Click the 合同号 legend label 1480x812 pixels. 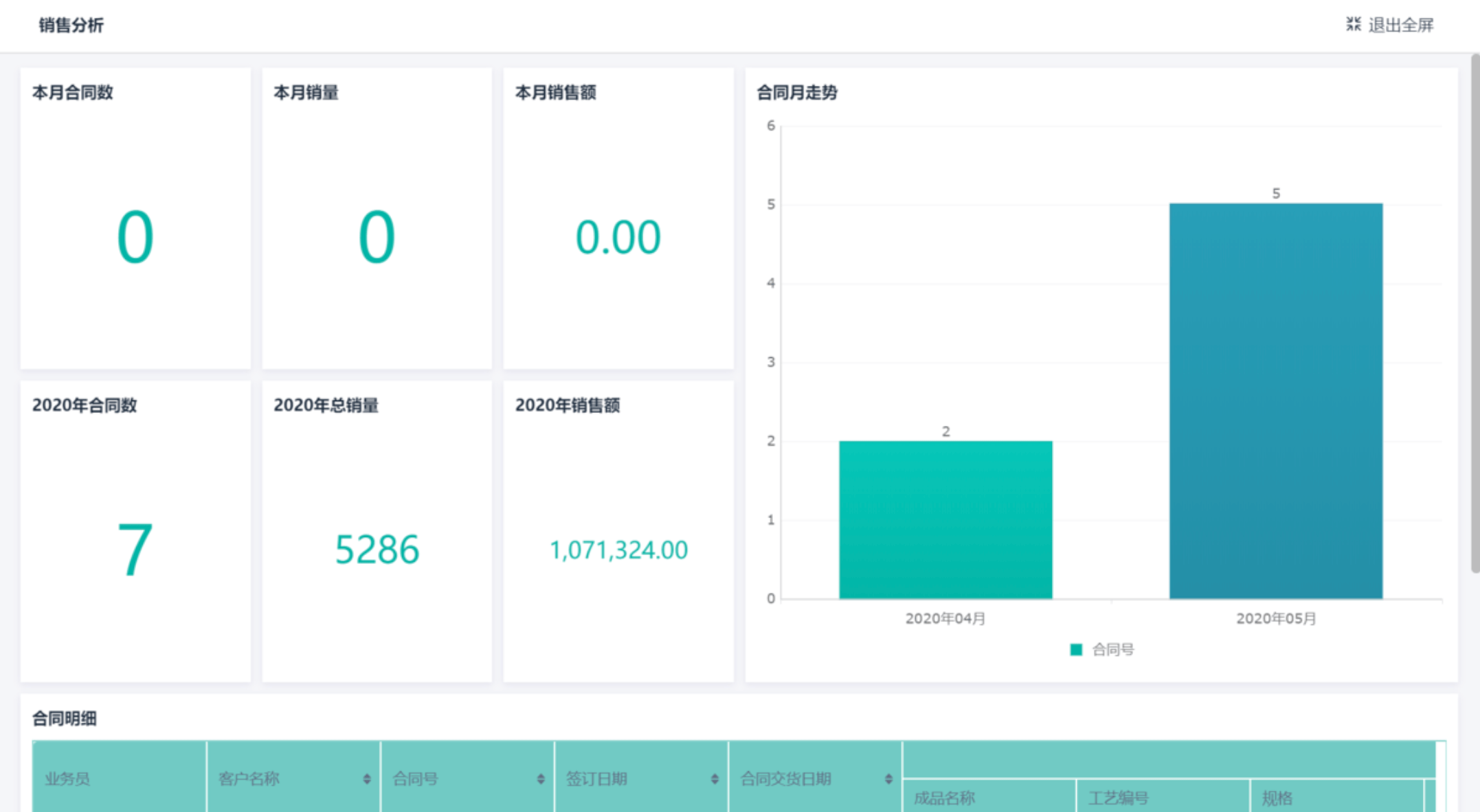point(1113,649)
